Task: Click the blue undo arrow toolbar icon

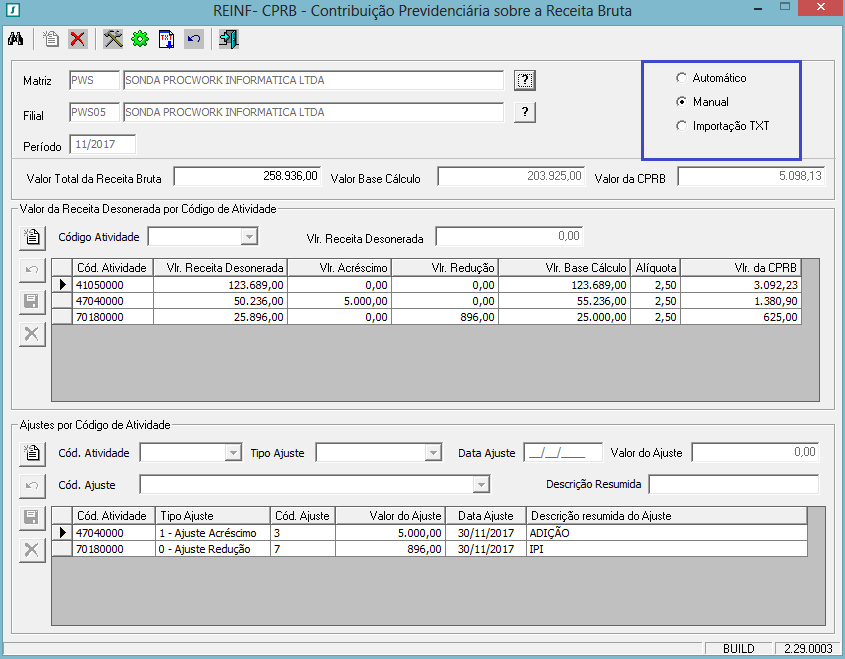Action: [x=194, y=40]
